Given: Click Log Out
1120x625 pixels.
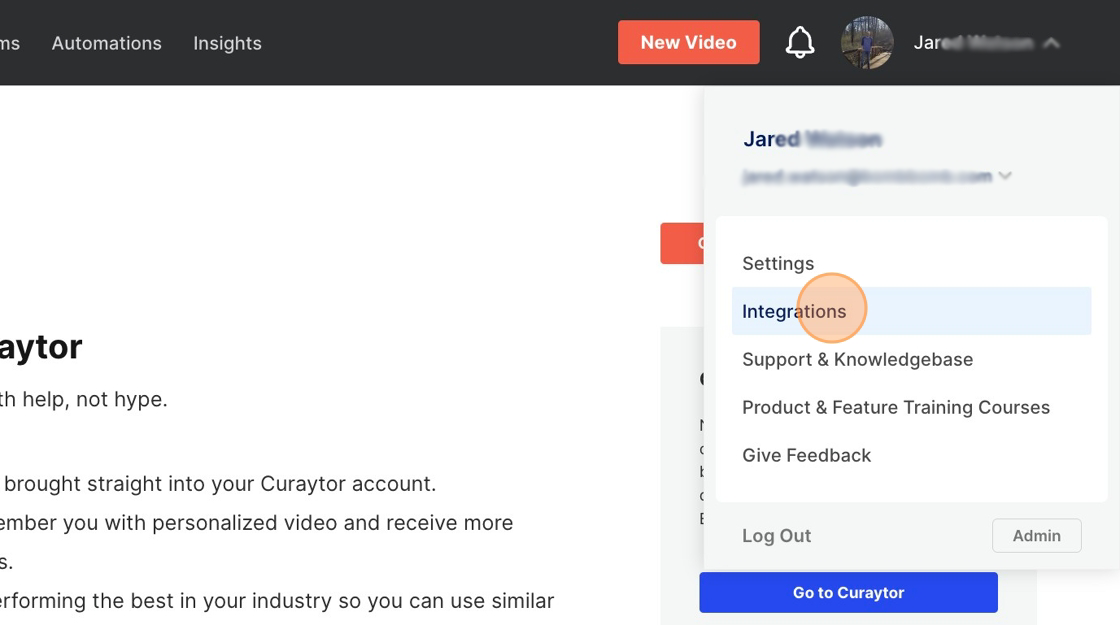Looking at the screenshot, I should coord(776,536).
